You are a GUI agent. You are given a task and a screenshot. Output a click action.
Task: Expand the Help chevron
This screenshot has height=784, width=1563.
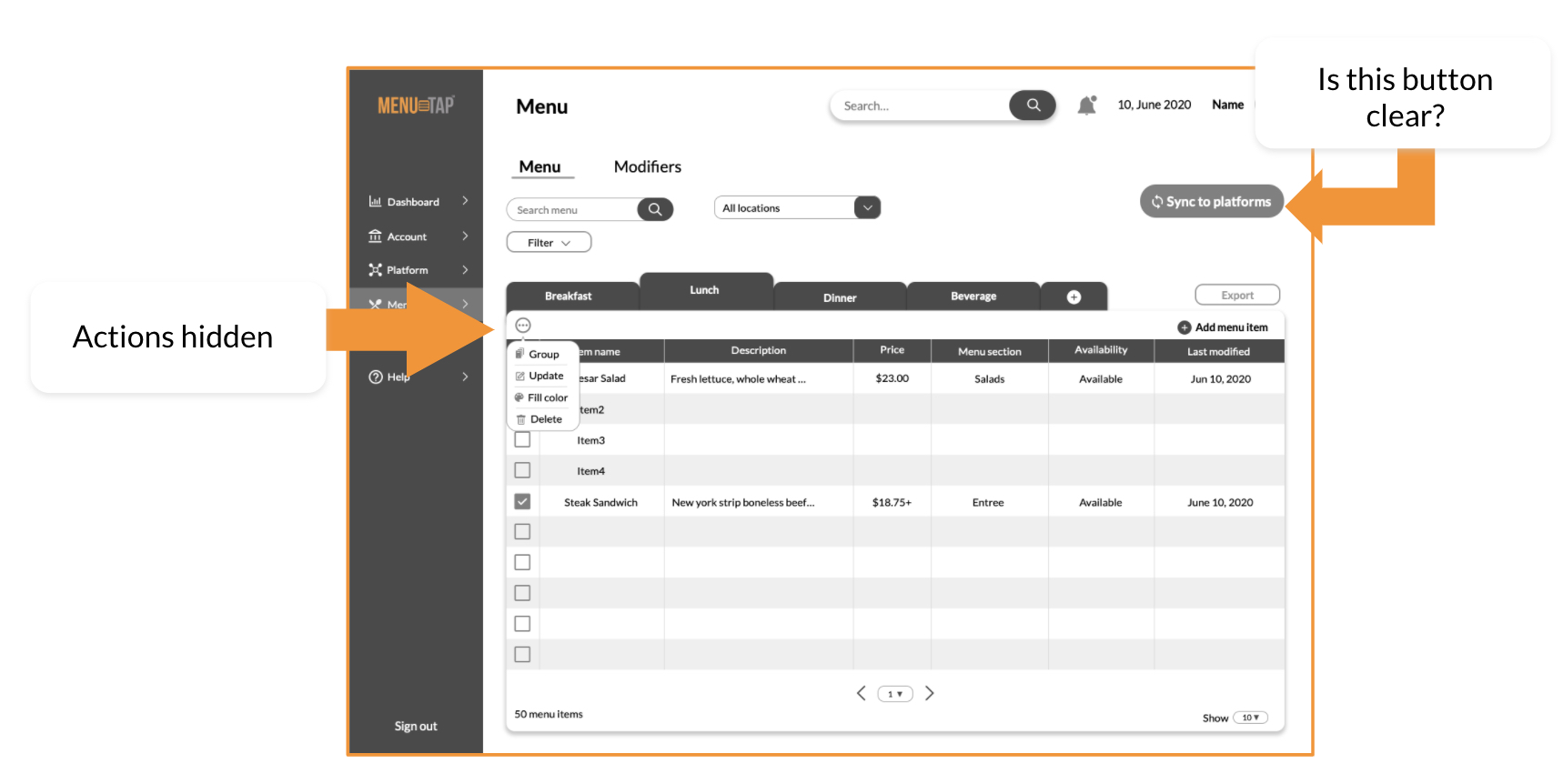coord(465,376)
